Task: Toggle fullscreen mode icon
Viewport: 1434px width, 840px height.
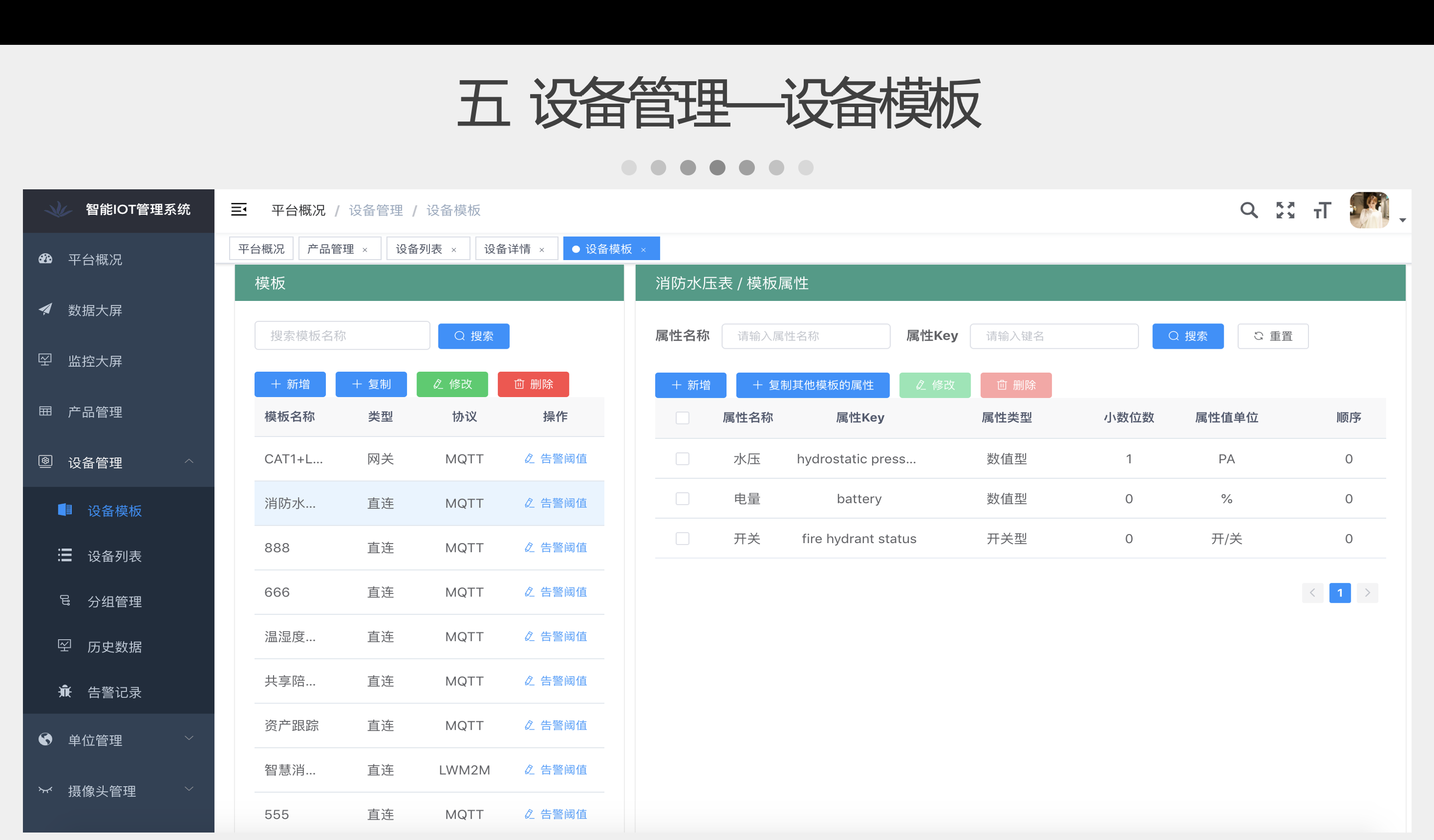Action: [1285, 210]
